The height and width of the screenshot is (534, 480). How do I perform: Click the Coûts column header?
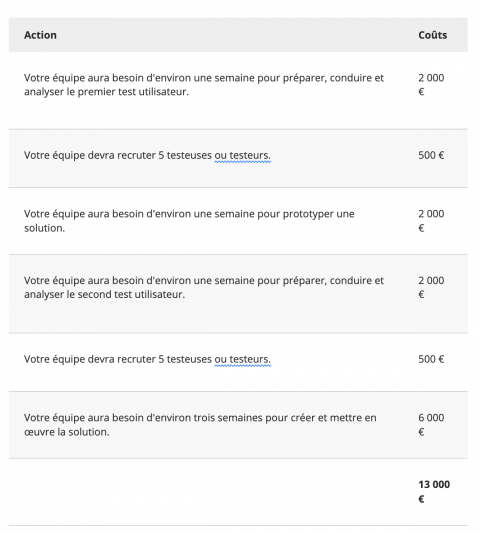tap(432, 35)
